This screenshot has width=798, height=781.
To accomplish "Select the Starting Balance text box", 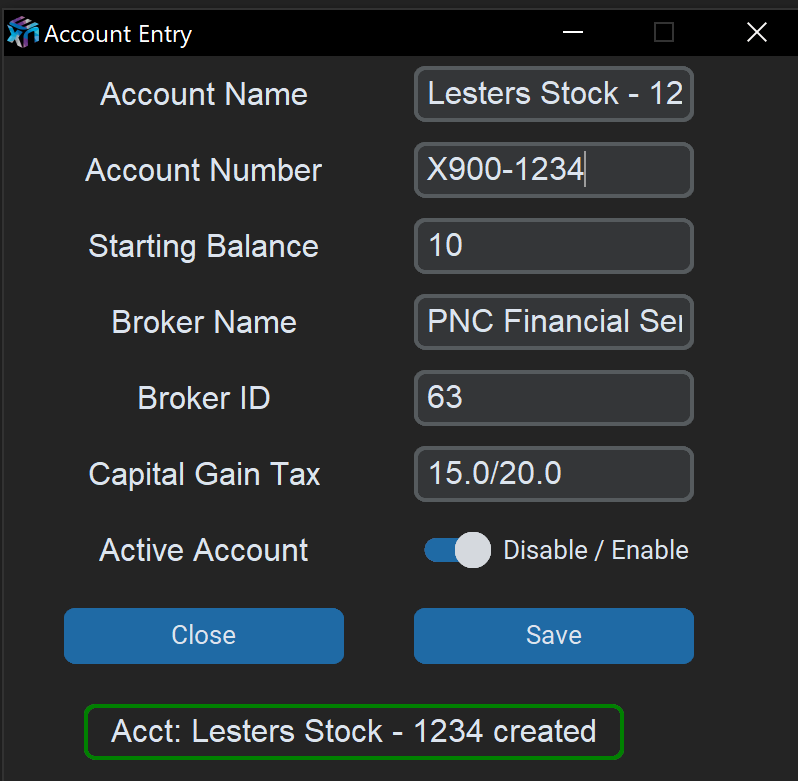I will [x=553, y=246].
